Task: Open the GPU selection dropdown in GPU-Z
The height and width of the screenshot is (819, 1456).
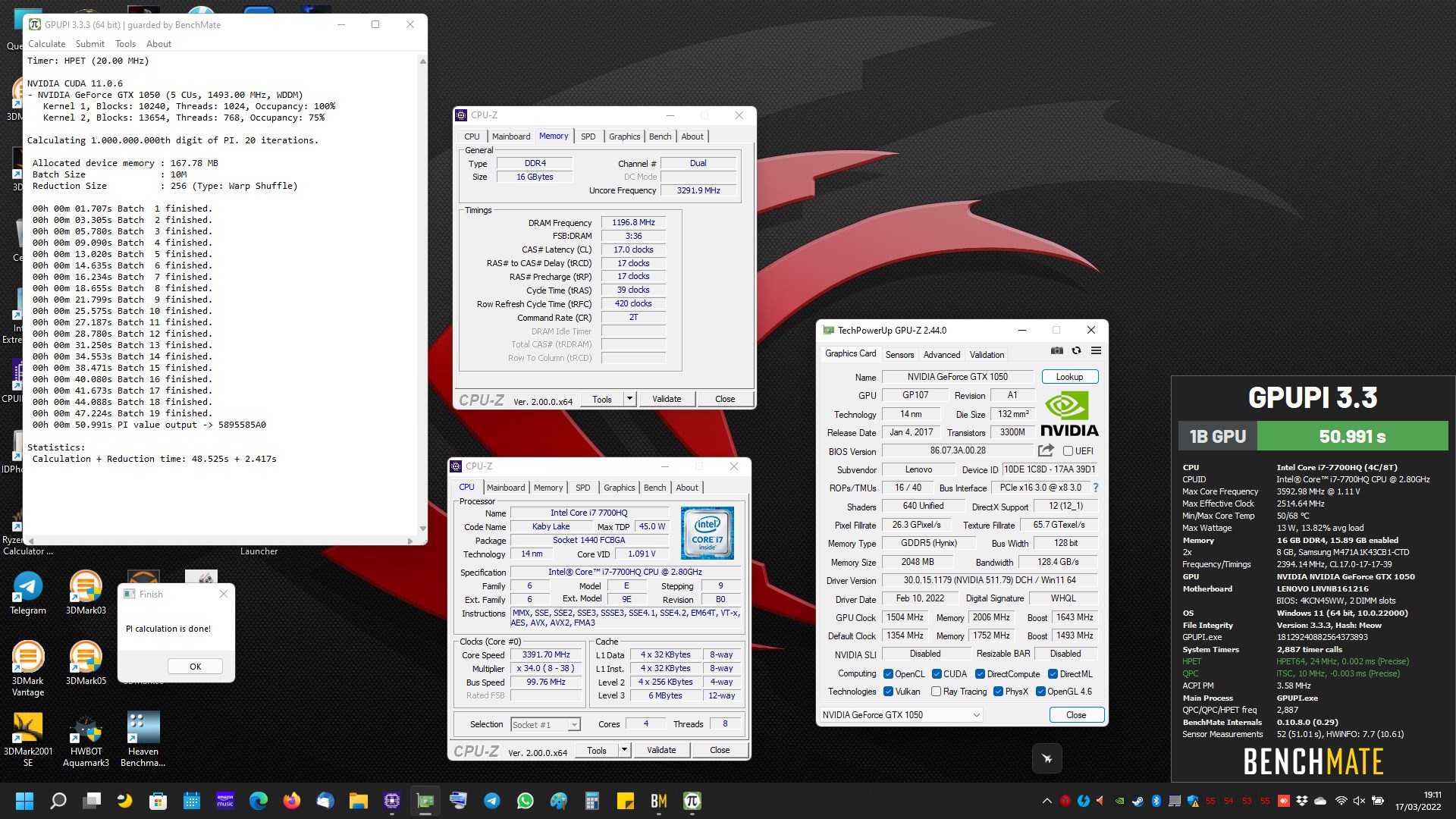Action: (901, 715)
